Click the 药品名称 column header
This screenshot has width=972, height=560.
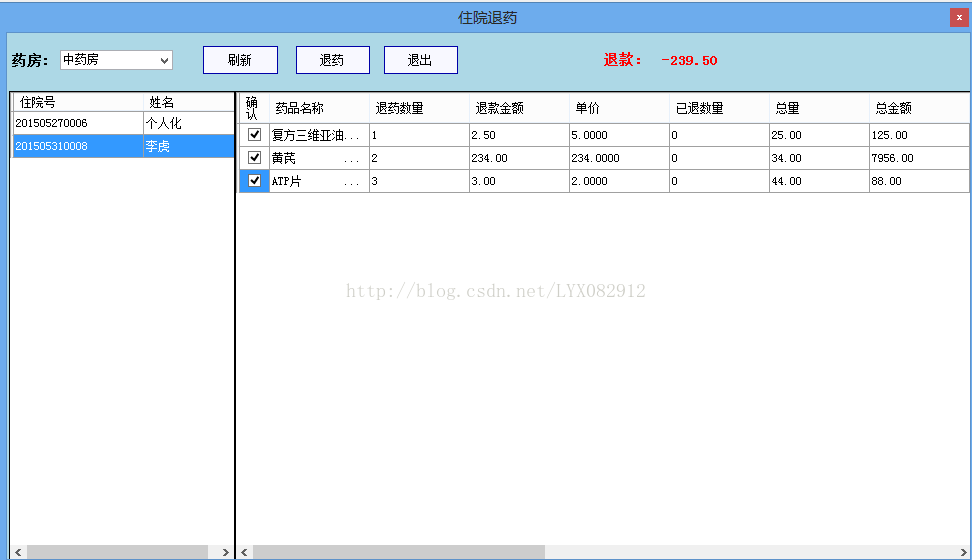(319, 108)
